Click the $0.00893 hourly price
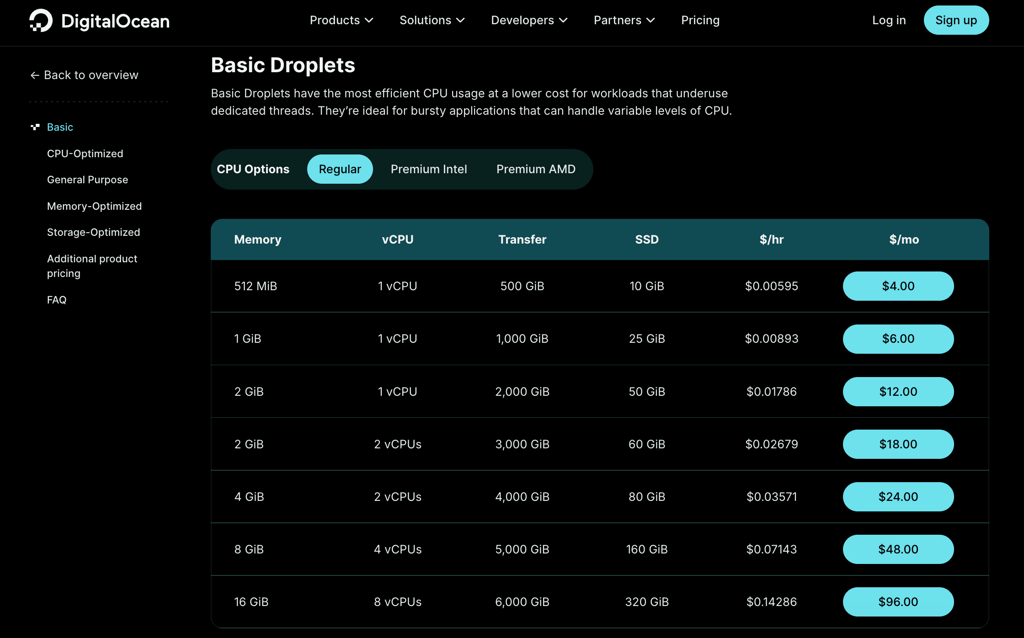The height and width of the screenshot is (638, 1024). point(771,339)
